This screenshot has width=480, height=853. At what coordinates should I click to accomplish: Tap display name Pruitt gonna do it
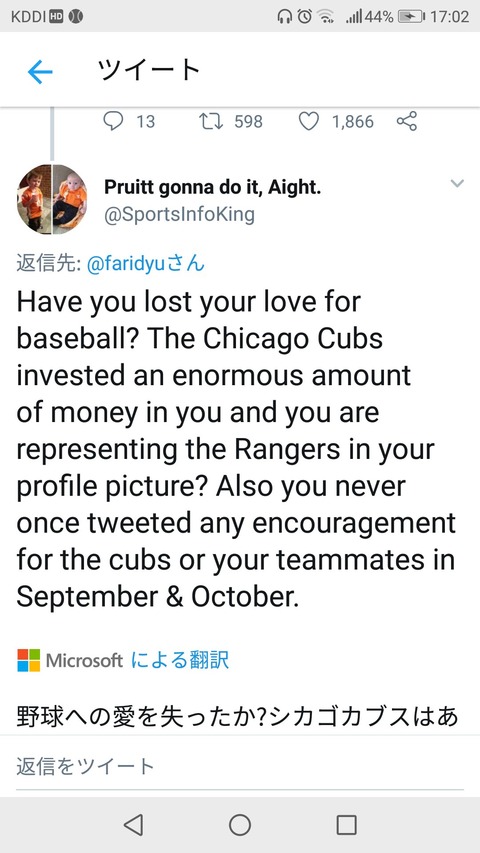click(x=212, y=188)
